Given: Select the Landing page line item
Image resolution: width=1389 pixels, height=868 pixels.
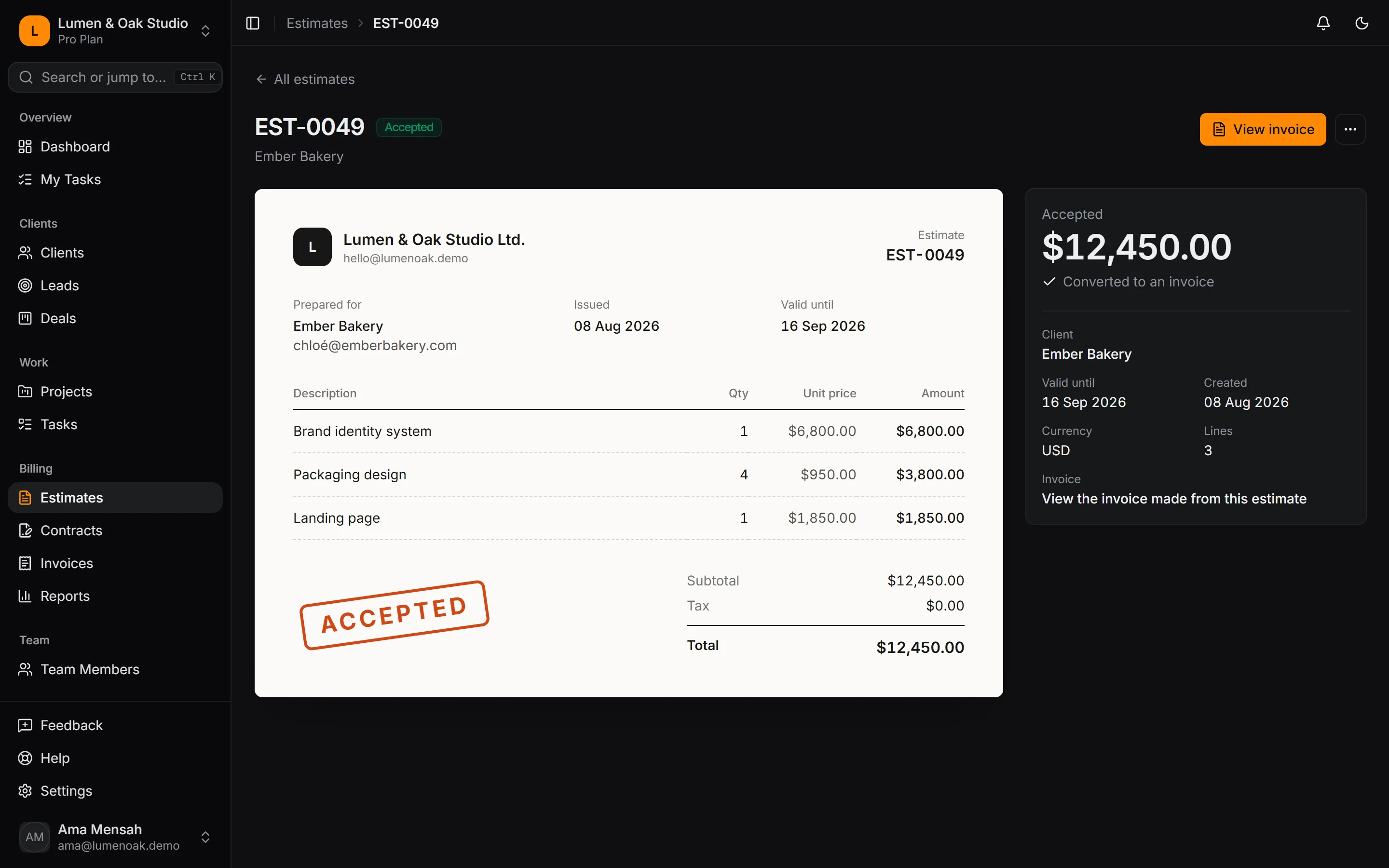Looking at the screenshot, I should 628,518.
